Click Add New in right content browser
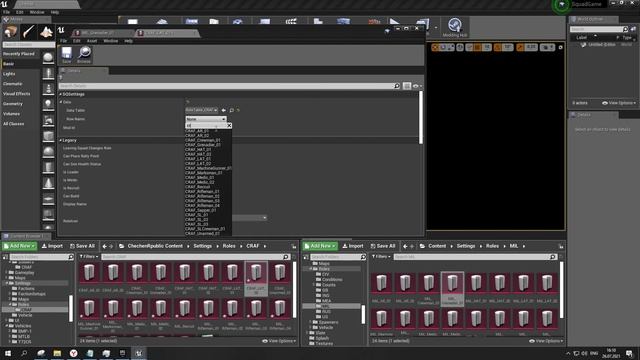 point(320,246)
